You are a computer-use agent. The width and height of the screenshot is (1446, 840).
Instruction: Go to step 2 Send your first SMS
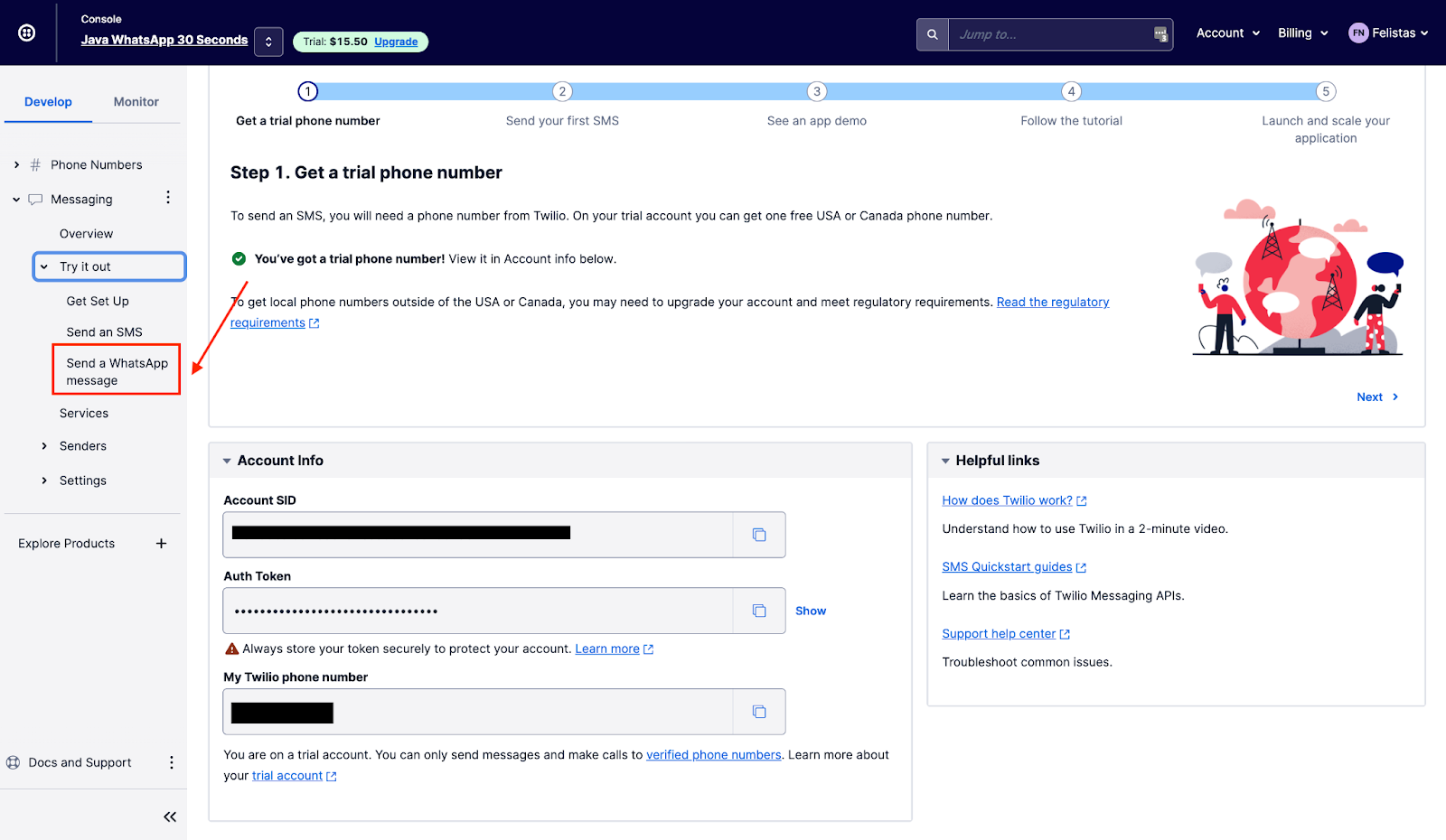coord(562,91)
